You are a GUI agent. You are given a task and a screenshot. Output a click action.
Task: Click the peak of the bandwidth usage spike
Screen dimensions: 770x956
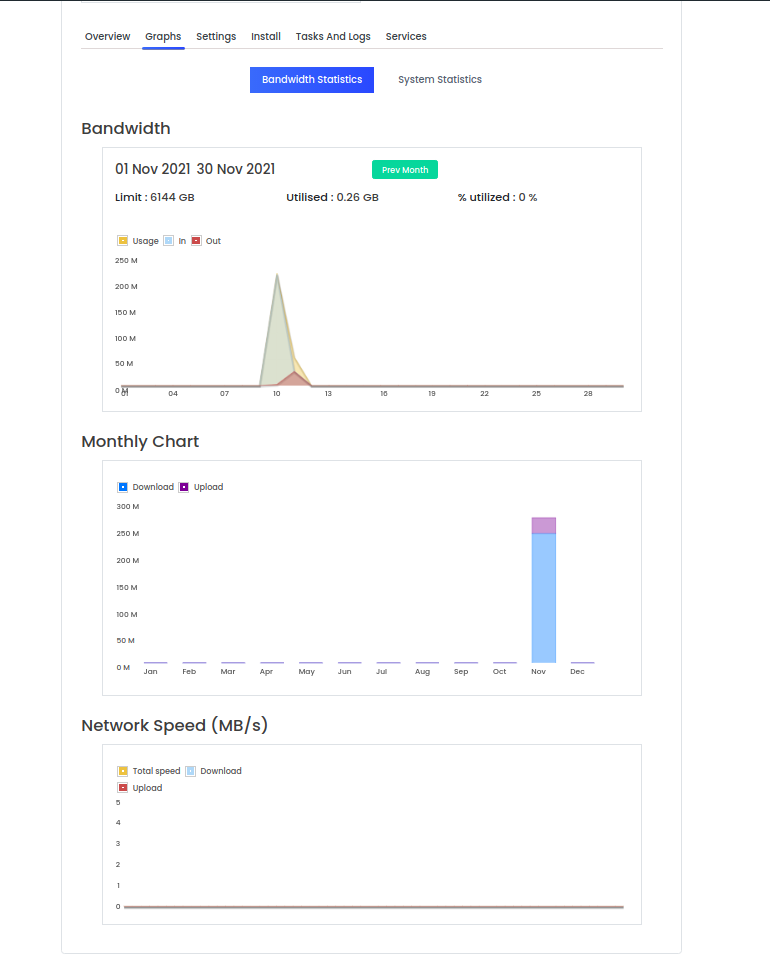coord(277,276)
